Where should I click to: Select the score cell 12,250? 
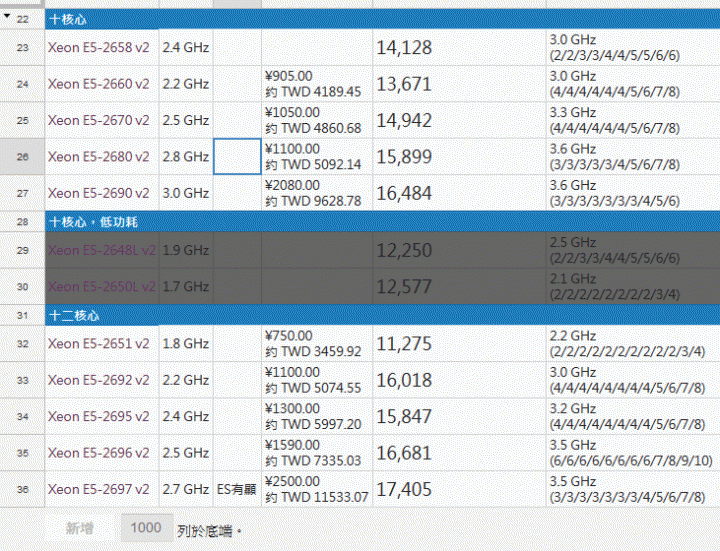(459, 250)
